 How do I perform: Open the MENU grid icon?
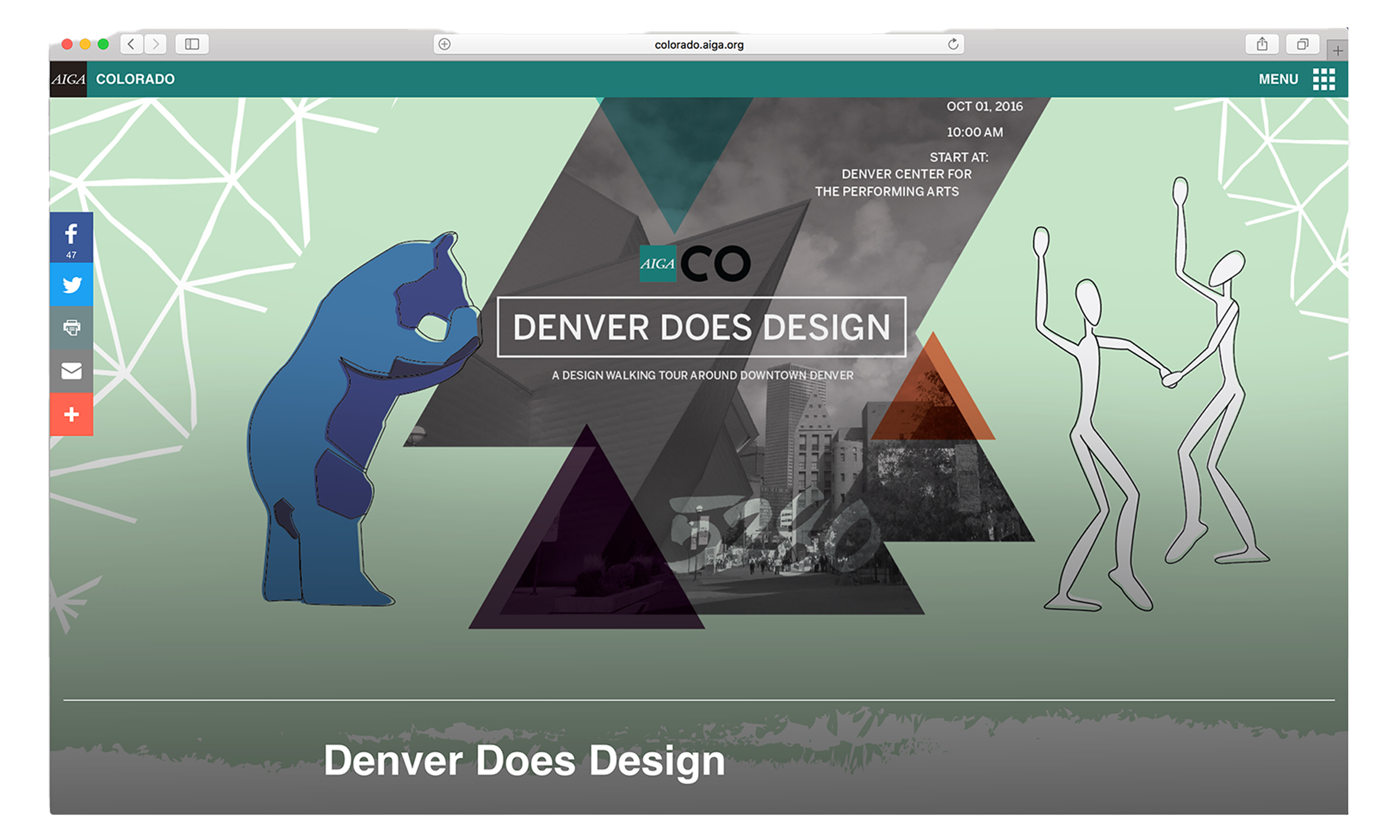pos(1324,80)
